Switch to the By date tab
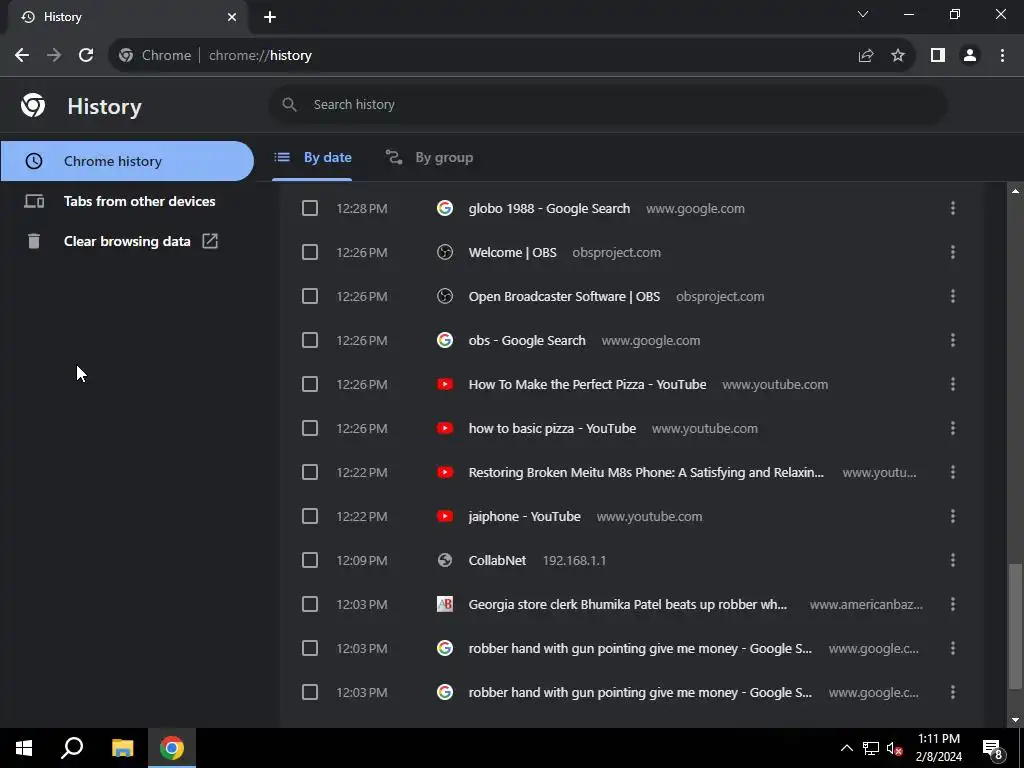The width and height of the screenshot is (1024, 768). point(313,157)
